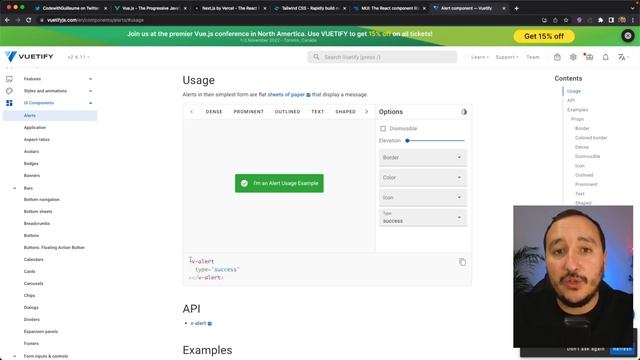Toggle the dark theme icon beside Options

click(464, 112)
